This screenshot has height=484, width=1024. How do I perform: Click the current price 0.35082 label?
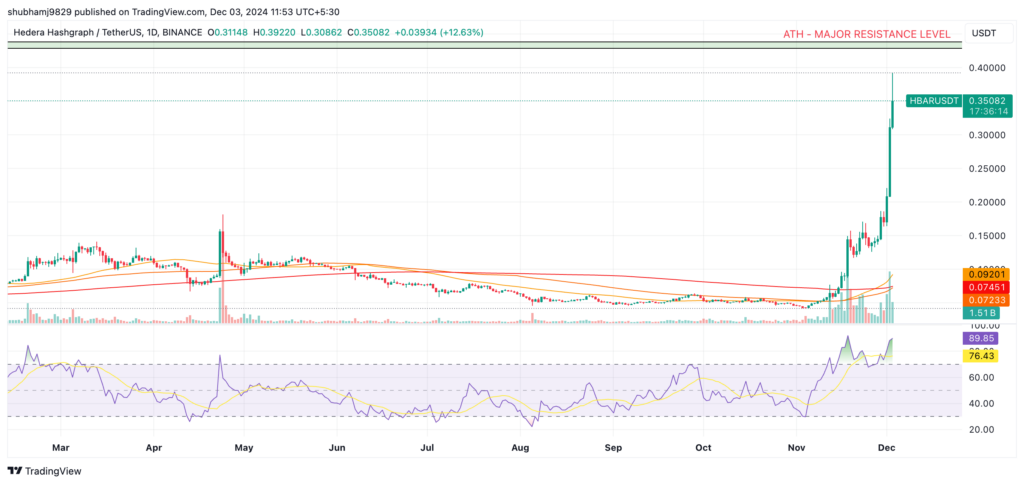click(x=987, y=101)
